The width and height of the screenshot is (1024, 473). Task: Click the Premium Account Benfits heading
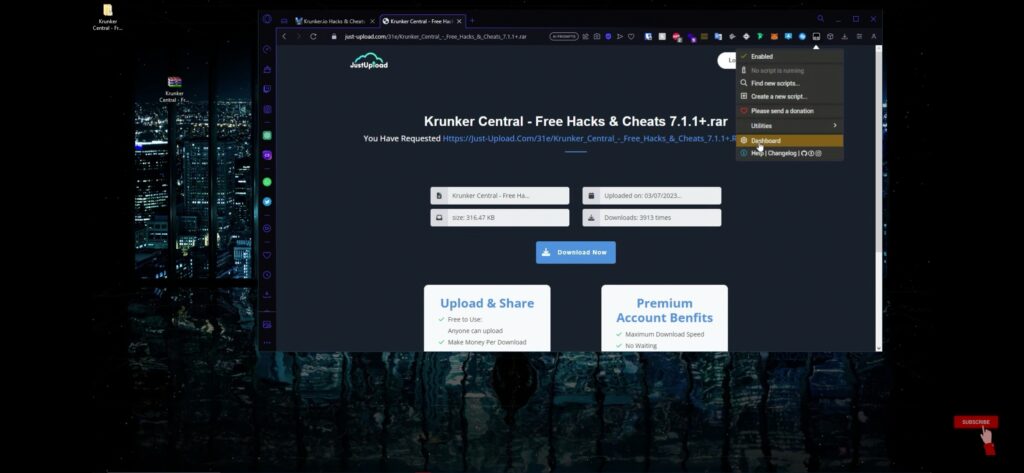point(664,310)
